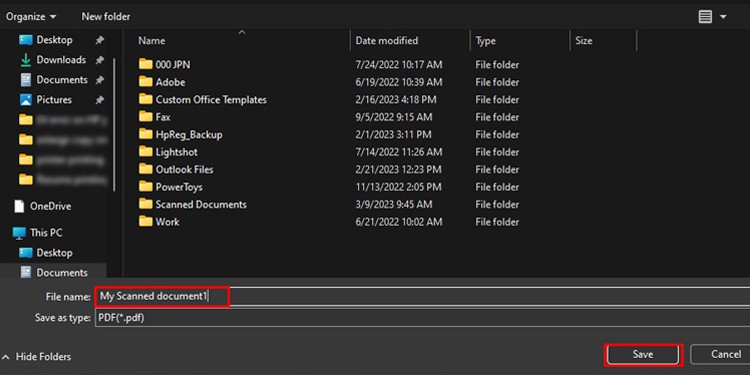Click the Cancel button

[720, 355]
